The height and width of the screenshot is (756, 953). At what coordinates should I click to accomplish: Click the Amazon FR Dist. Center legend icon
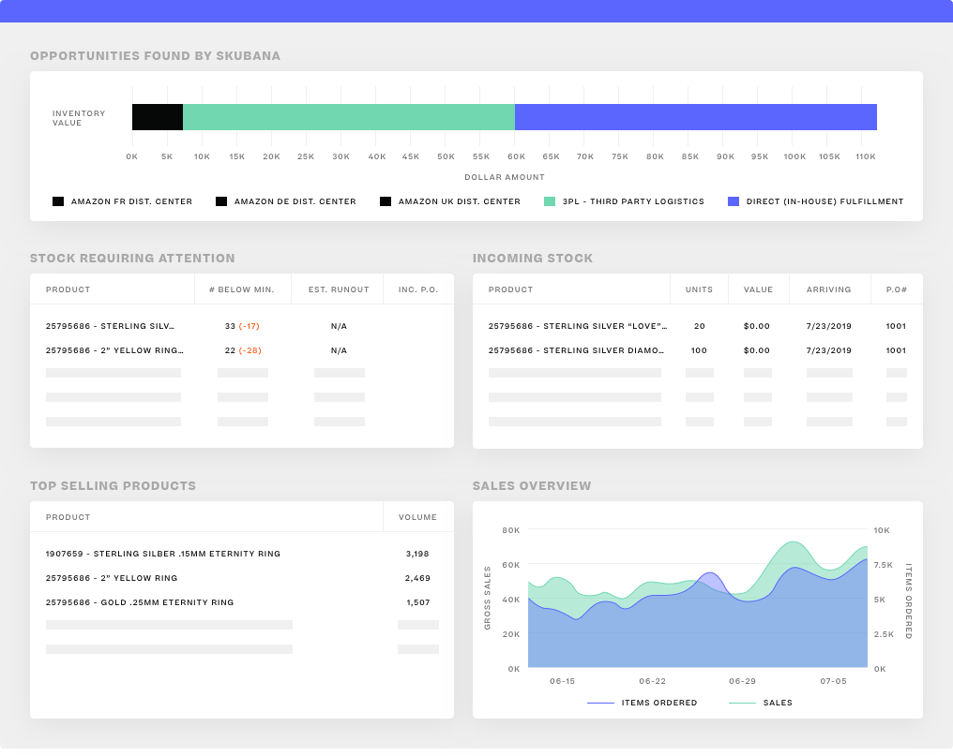pos(57,201)
